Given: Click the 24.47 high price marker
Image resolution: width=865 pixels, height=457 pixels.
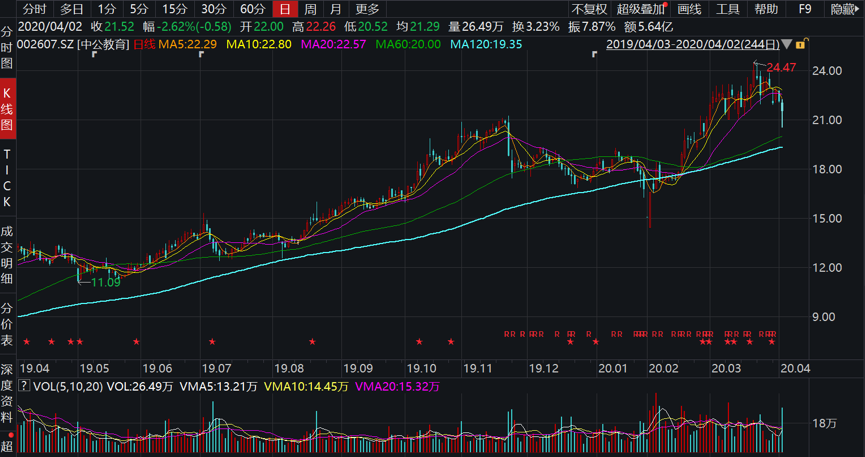Looking at the screenshot, I should coord(781,67).
